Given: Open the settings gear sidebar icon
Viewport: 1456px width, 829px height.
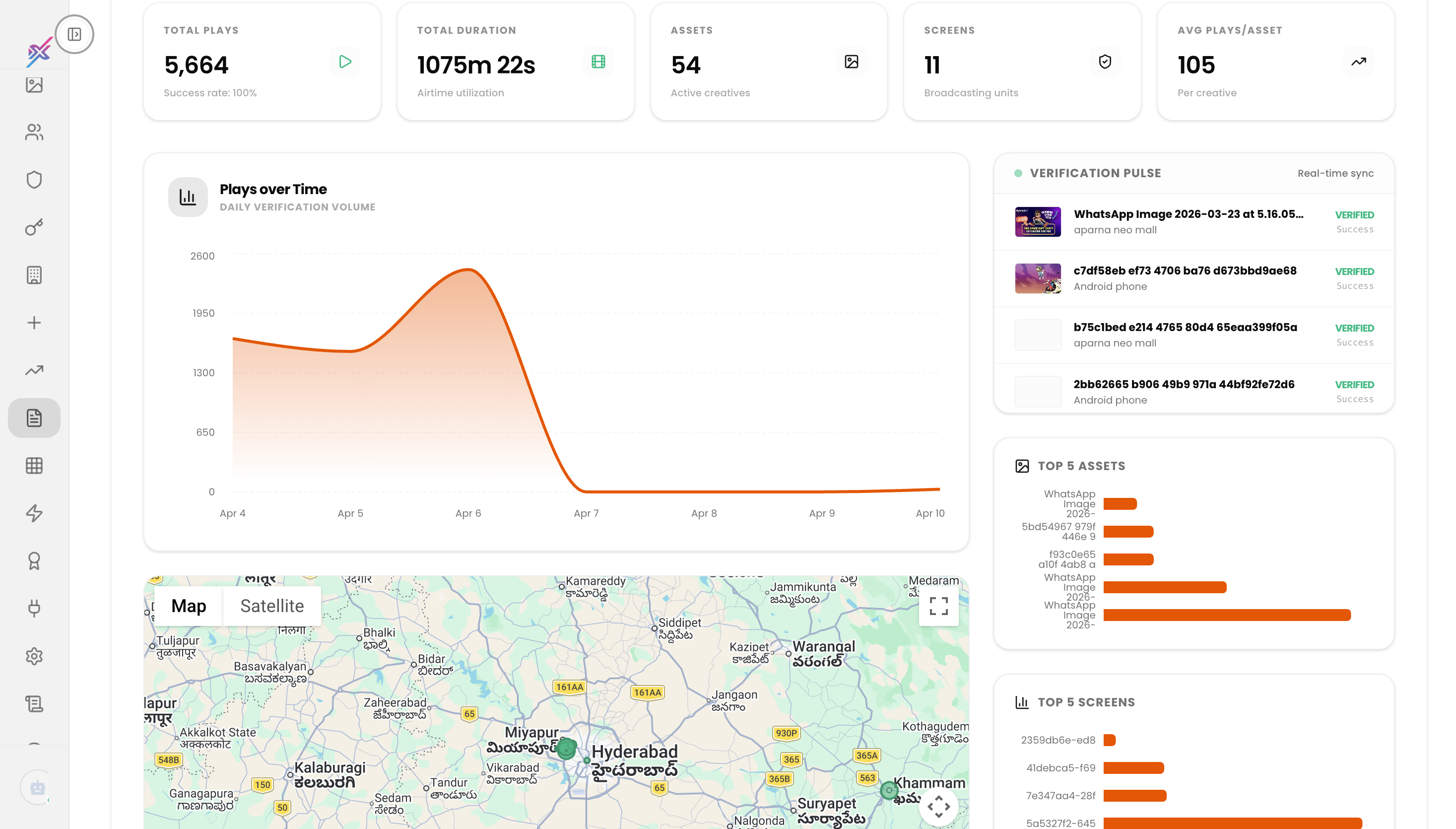Looking at the screenshot, I should pyautogui.click(x=34, y=656).
